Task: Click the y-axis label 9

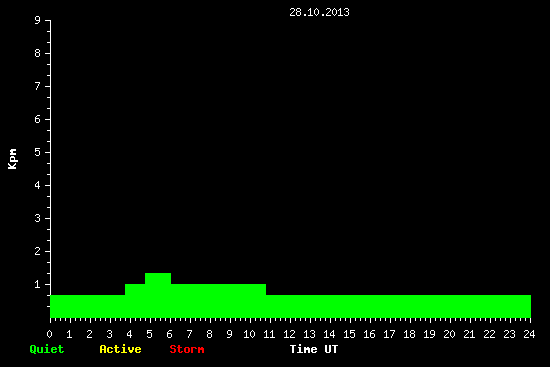Action: (x=38, y=20)
